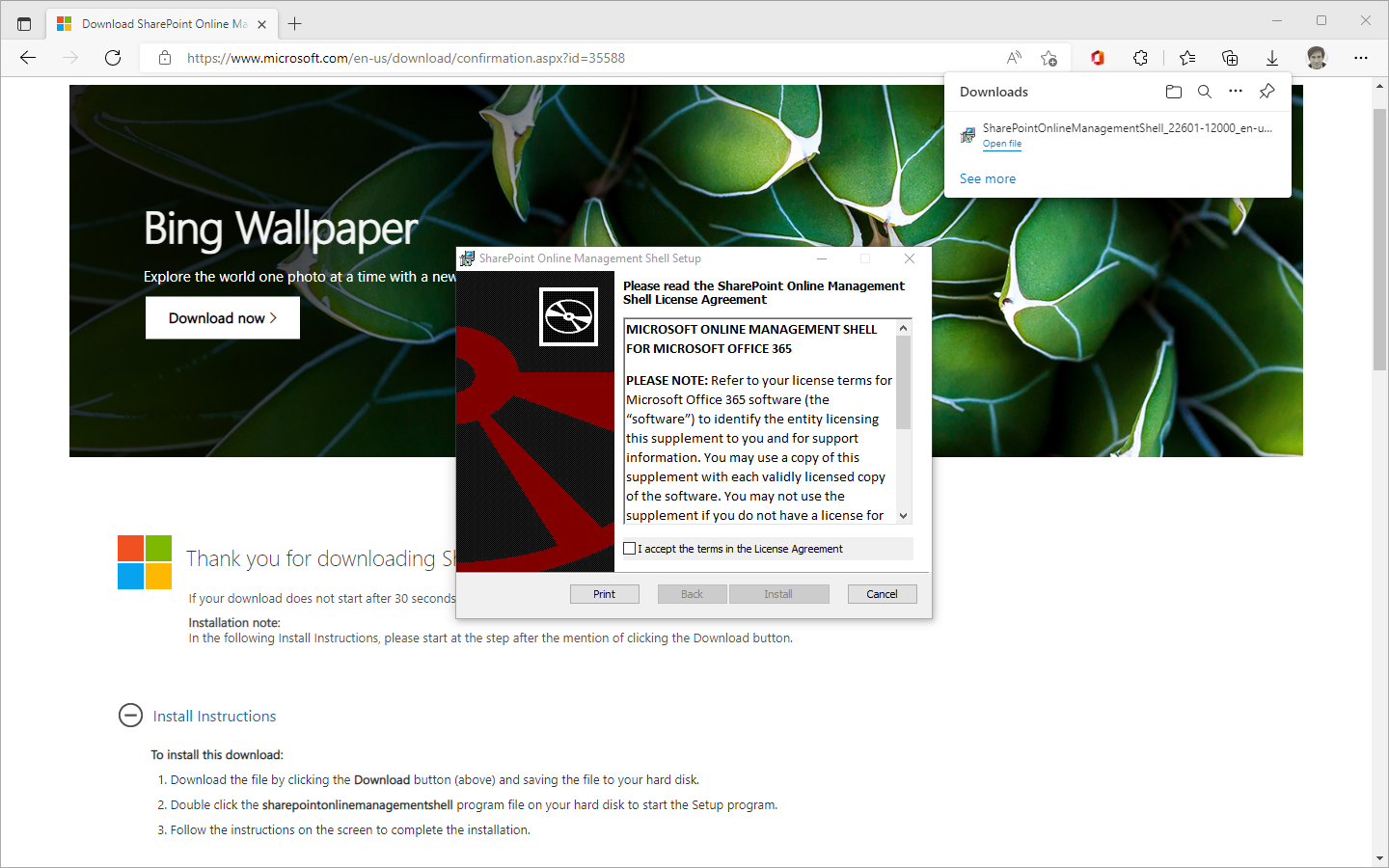Open downloads folder icon in Downloads panel
The height and width of the screenshot is (868, 1389).
[1174, 92]
